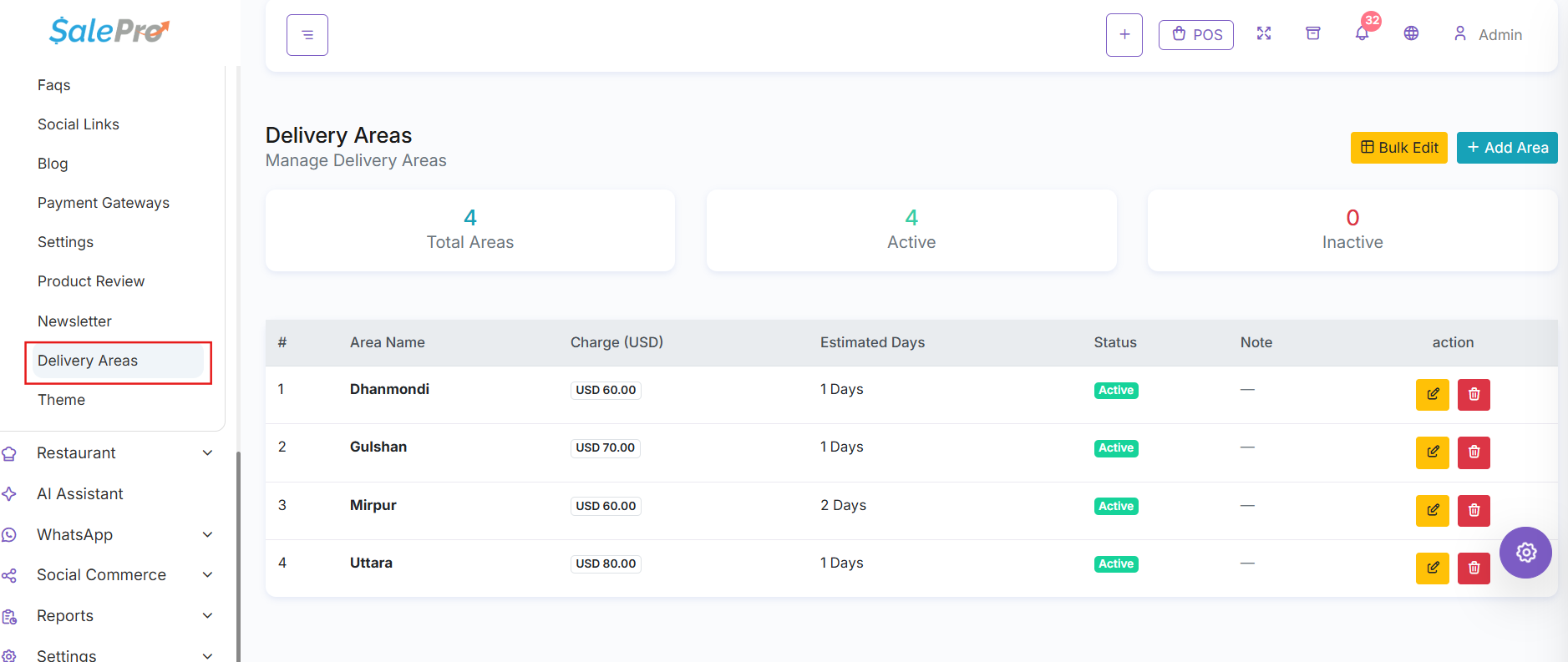Click the Inactive summary card
The width and height of the screenshot is (1568, 662).
[1352, 230]
